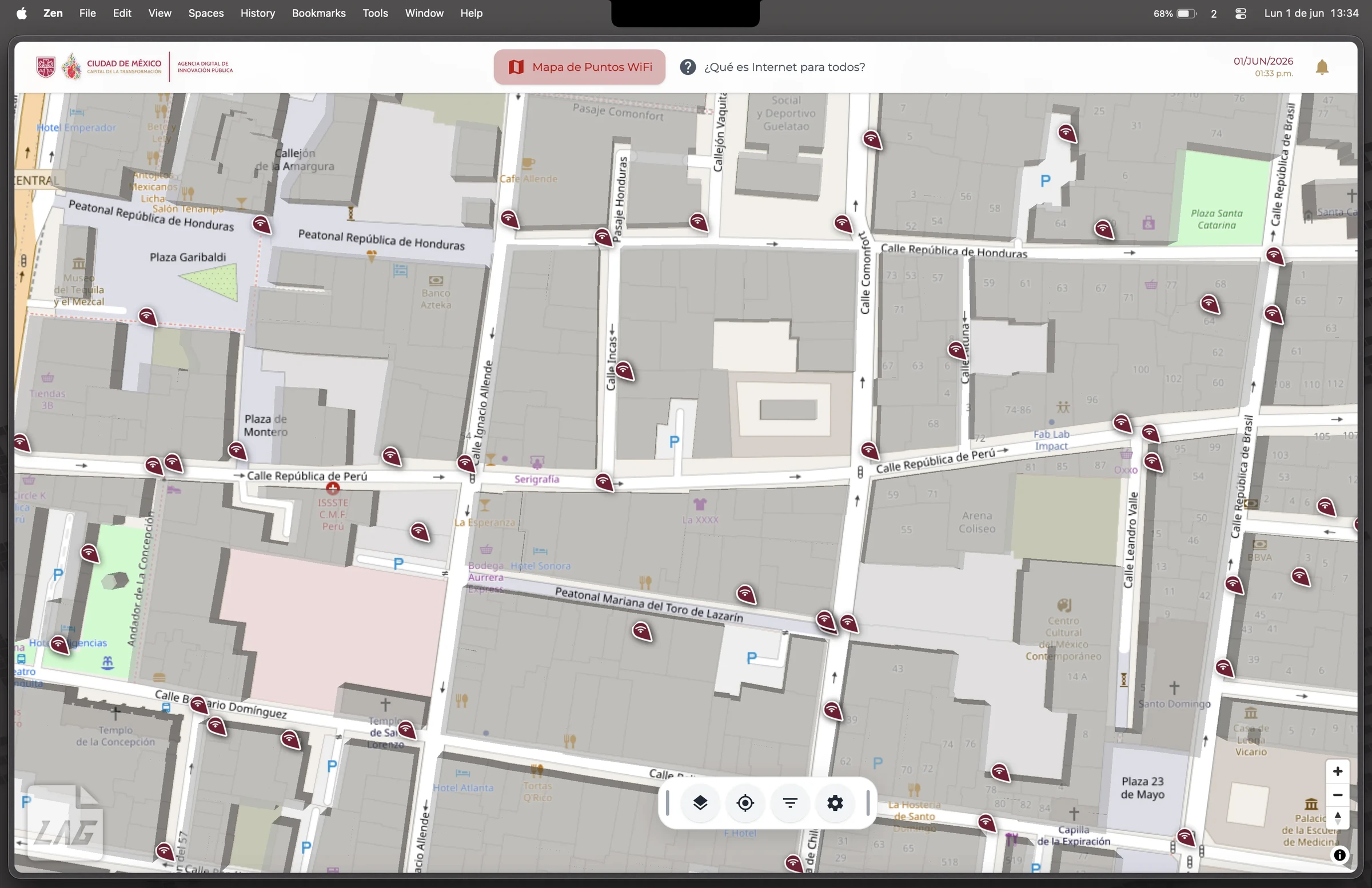Open the map settings gear
The image size is (1372, 888).
[x=835, y=803]
